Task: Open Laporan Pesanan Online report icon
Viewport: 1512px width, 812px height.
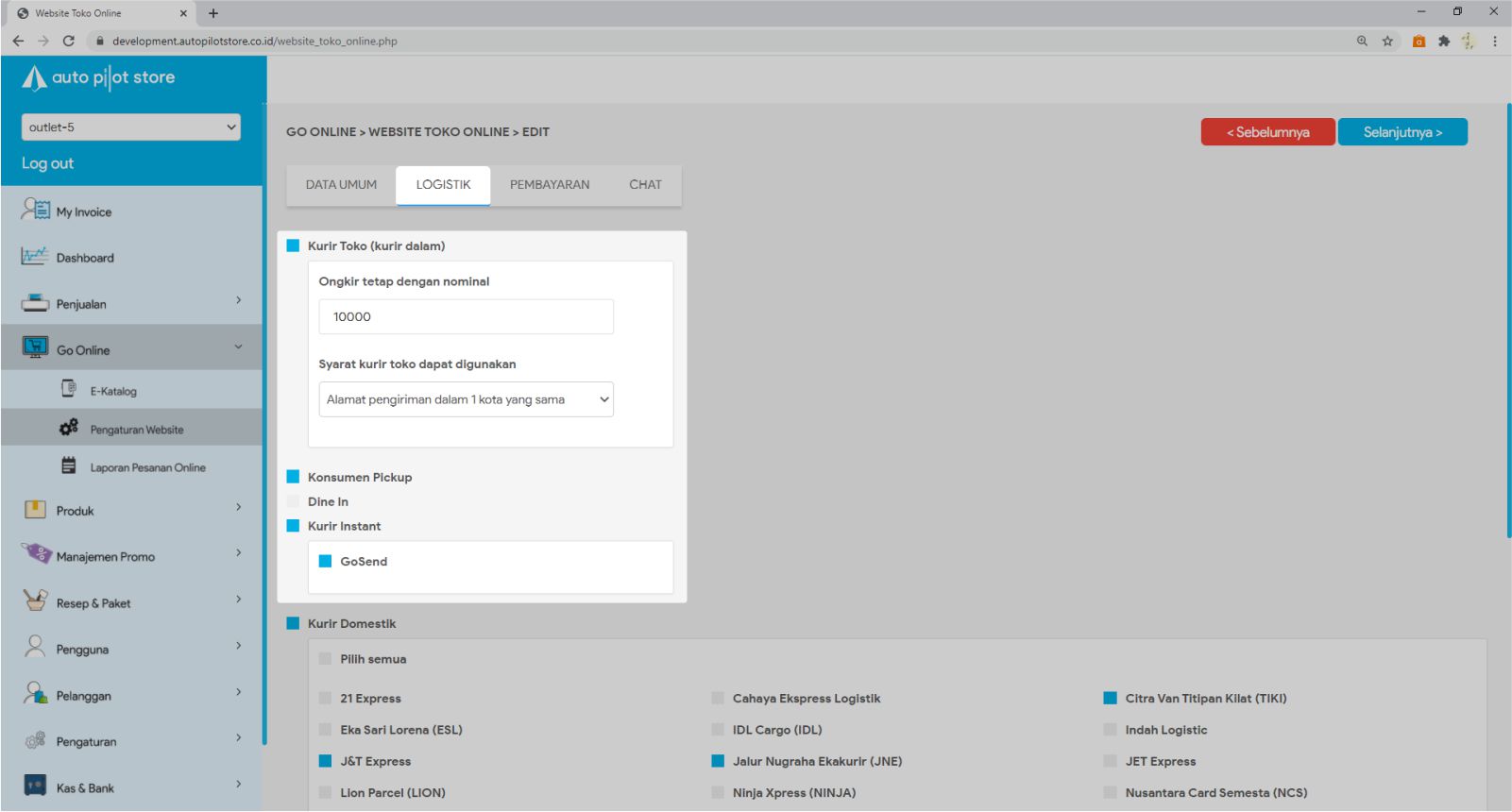Action: [69, 465]
